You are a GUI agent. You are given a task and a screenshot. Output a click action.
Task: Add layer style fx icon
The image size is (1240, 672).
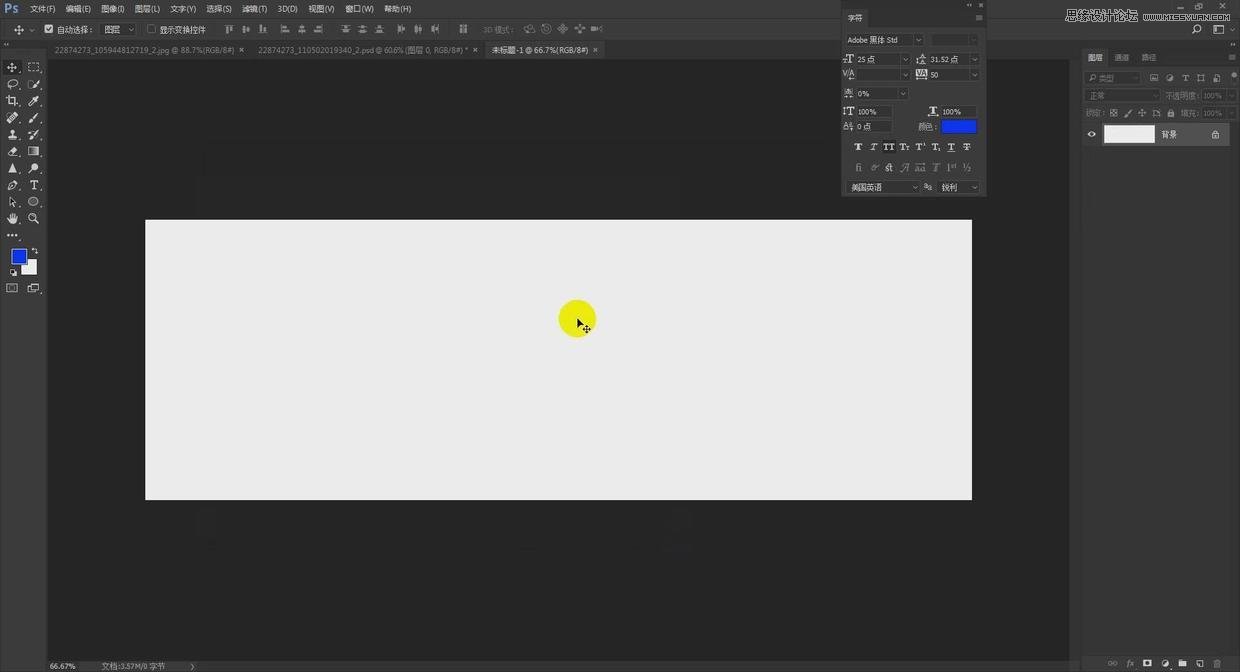tap(1130, 663)
